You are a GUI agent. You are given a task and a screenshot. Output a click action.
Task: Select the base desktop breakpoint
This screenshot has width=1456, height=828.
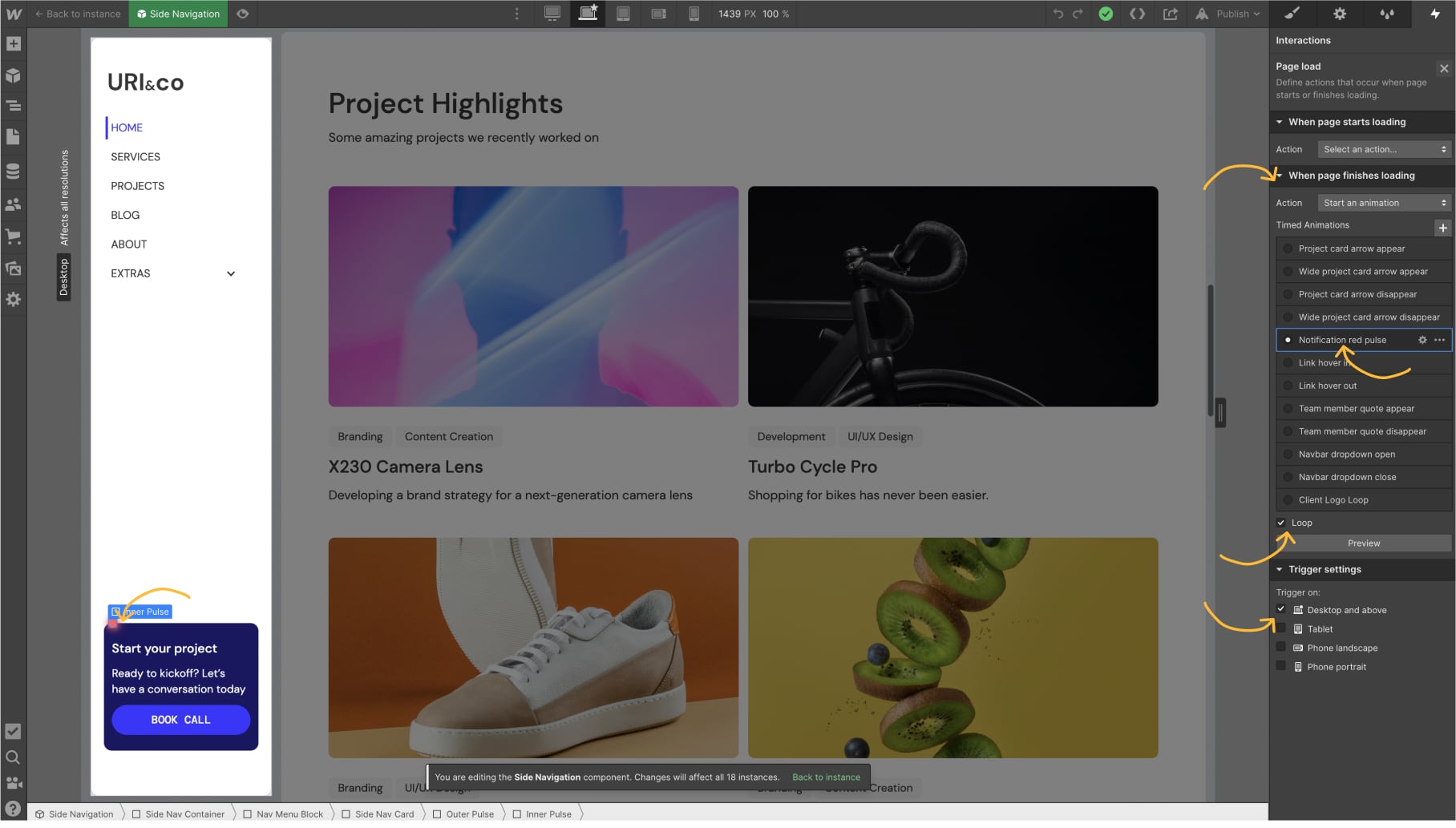588,14
